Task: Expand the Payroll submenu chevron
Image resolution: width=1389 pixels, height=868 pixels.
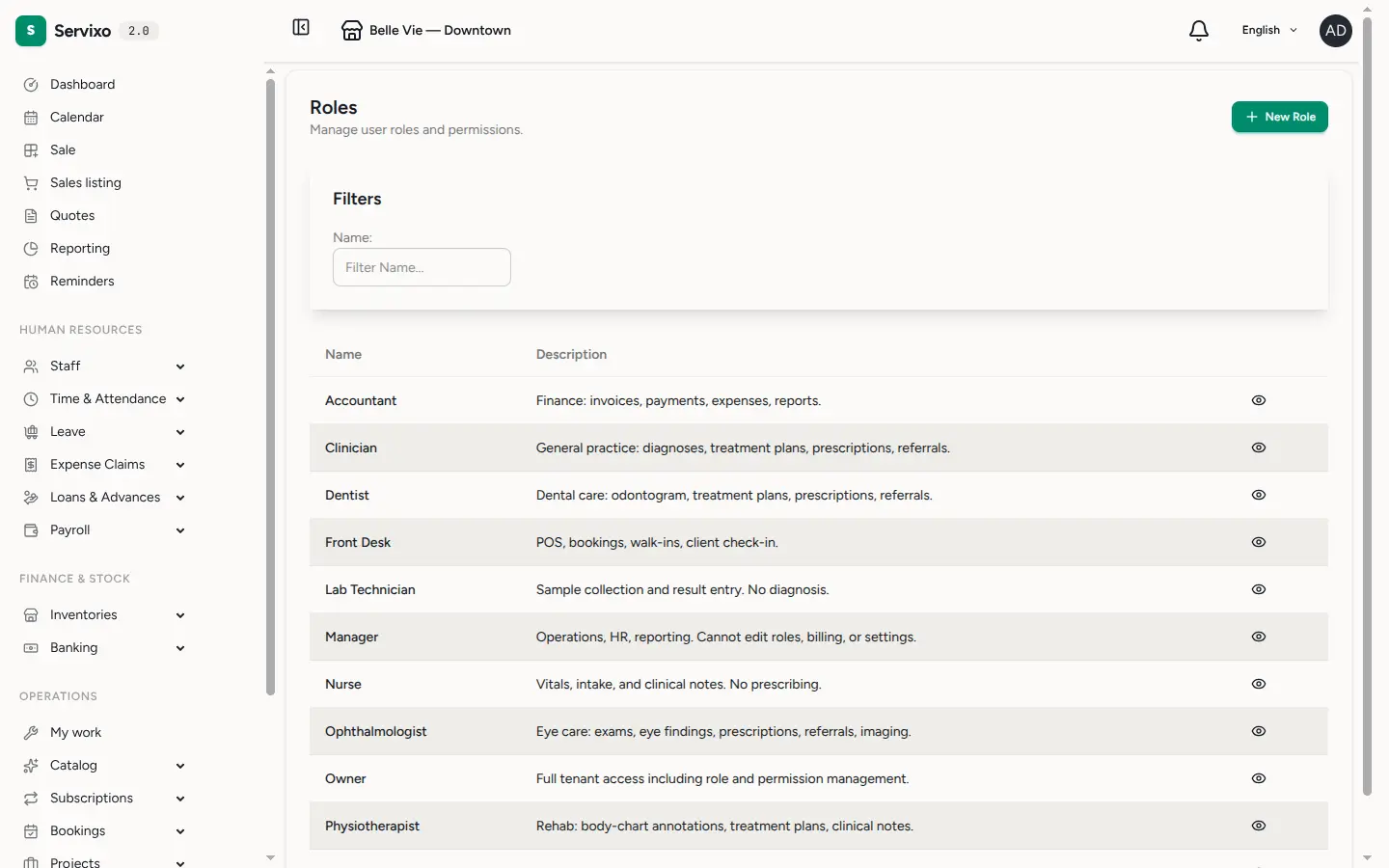Action: [x=180, y=530]
